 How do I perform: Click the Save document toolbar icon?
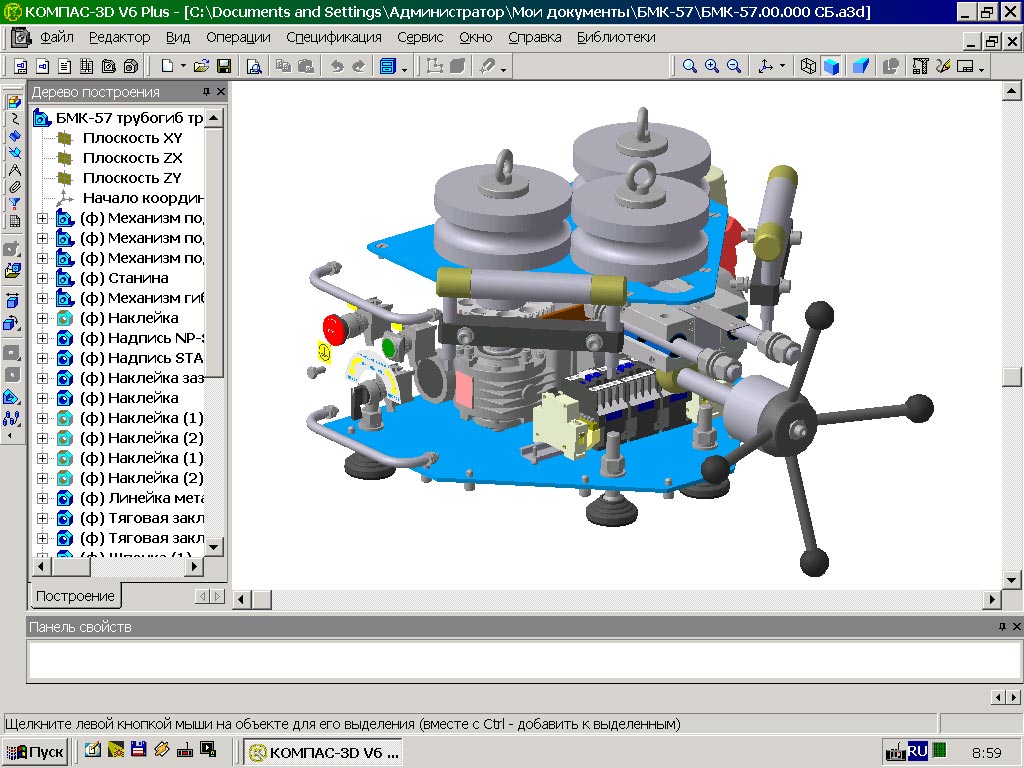pos(224,66)
